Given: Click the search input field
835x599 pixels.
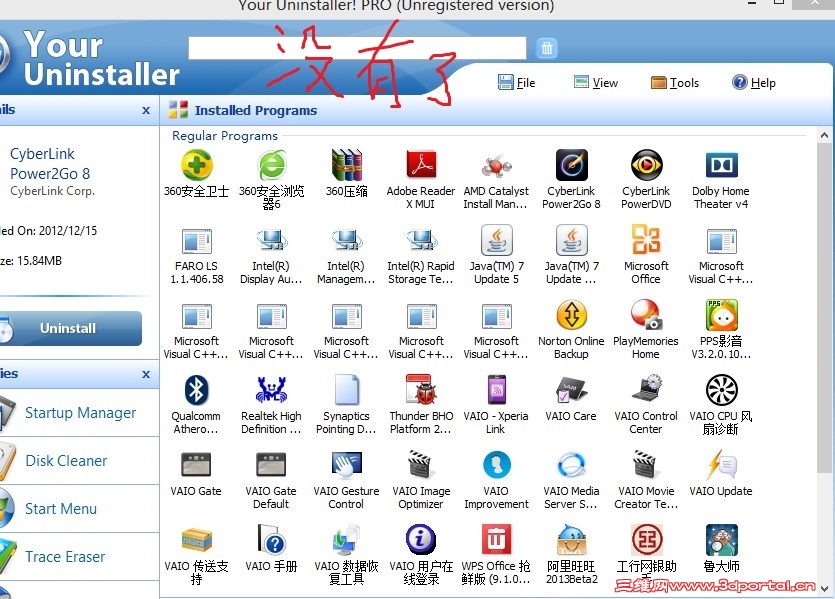Looking at the screenshot, I should (x=357, y=48).
